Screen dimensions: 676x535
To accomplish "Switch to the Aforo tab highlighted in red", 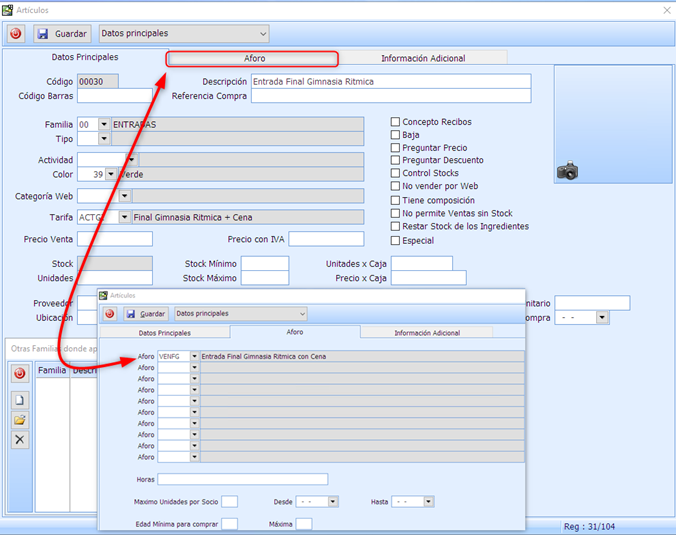I will [x=252, y=59].
